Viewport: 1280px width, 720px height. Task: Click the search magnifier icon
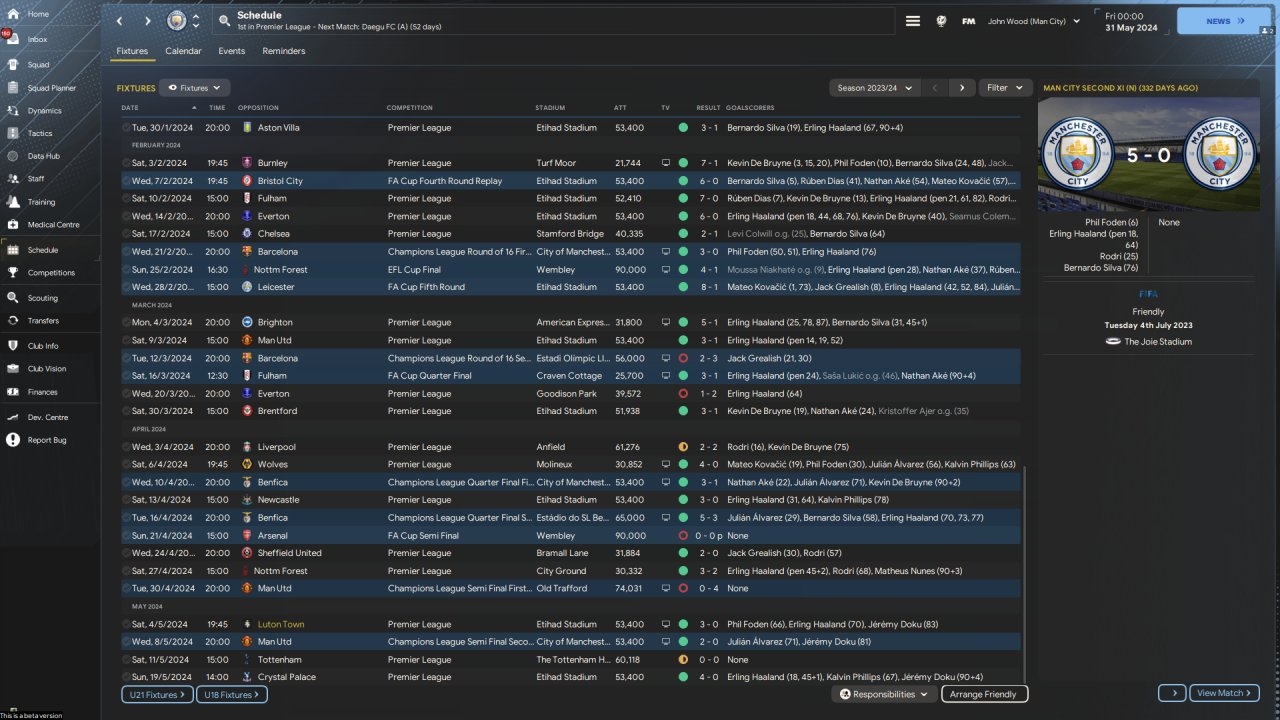[224, 21]
